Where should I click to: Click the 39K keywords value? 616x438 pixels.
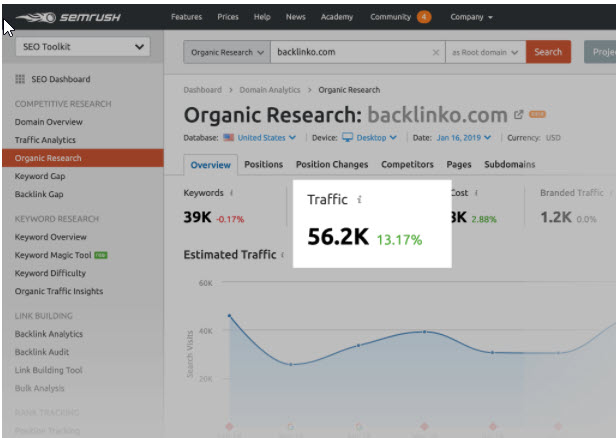197,217
